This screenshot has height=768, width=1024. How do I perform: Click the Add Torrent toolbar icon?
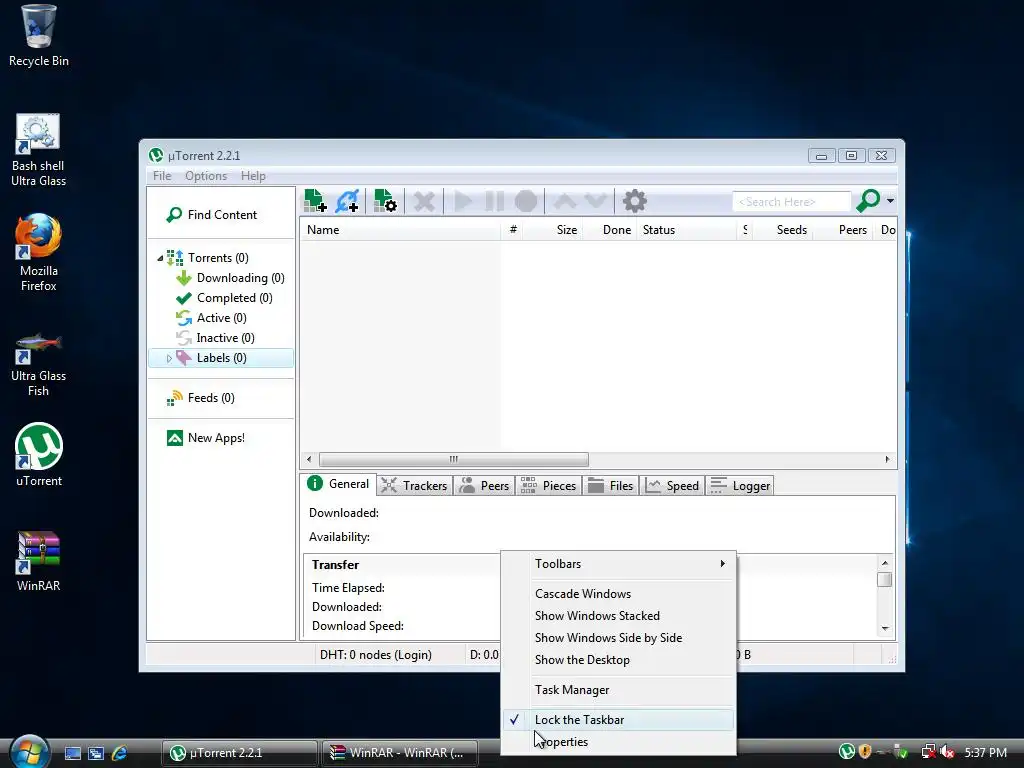315,201
